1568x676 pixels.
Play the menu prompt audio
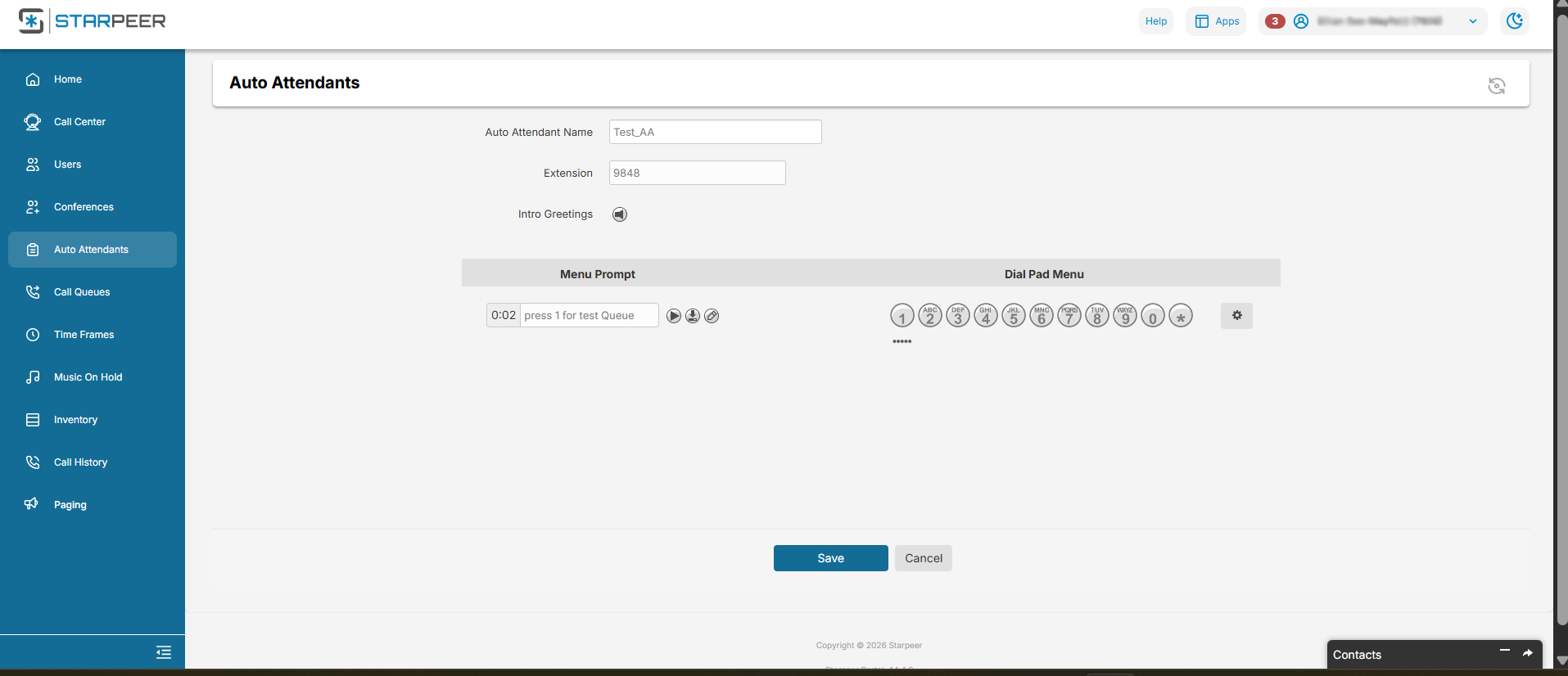pyautogui.click(x=674, y=316)
